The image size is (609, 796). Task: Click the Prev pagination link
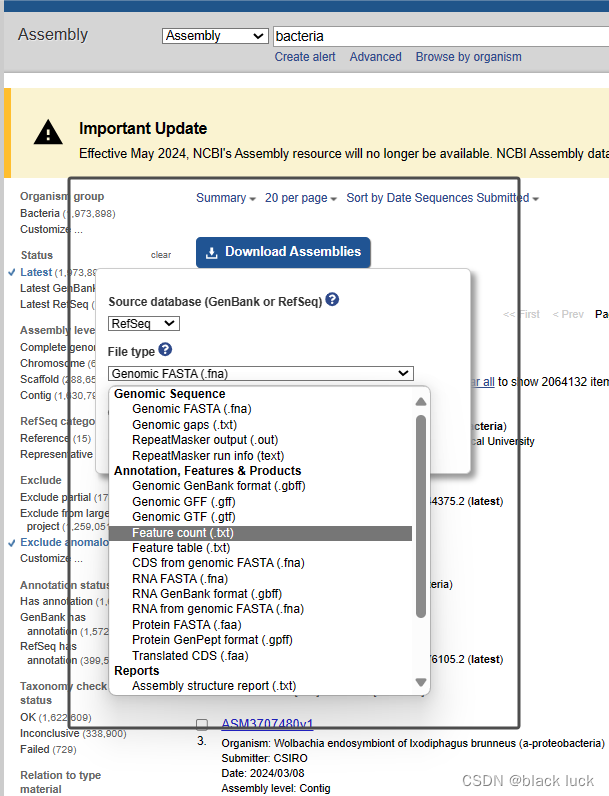click(568, 314)
